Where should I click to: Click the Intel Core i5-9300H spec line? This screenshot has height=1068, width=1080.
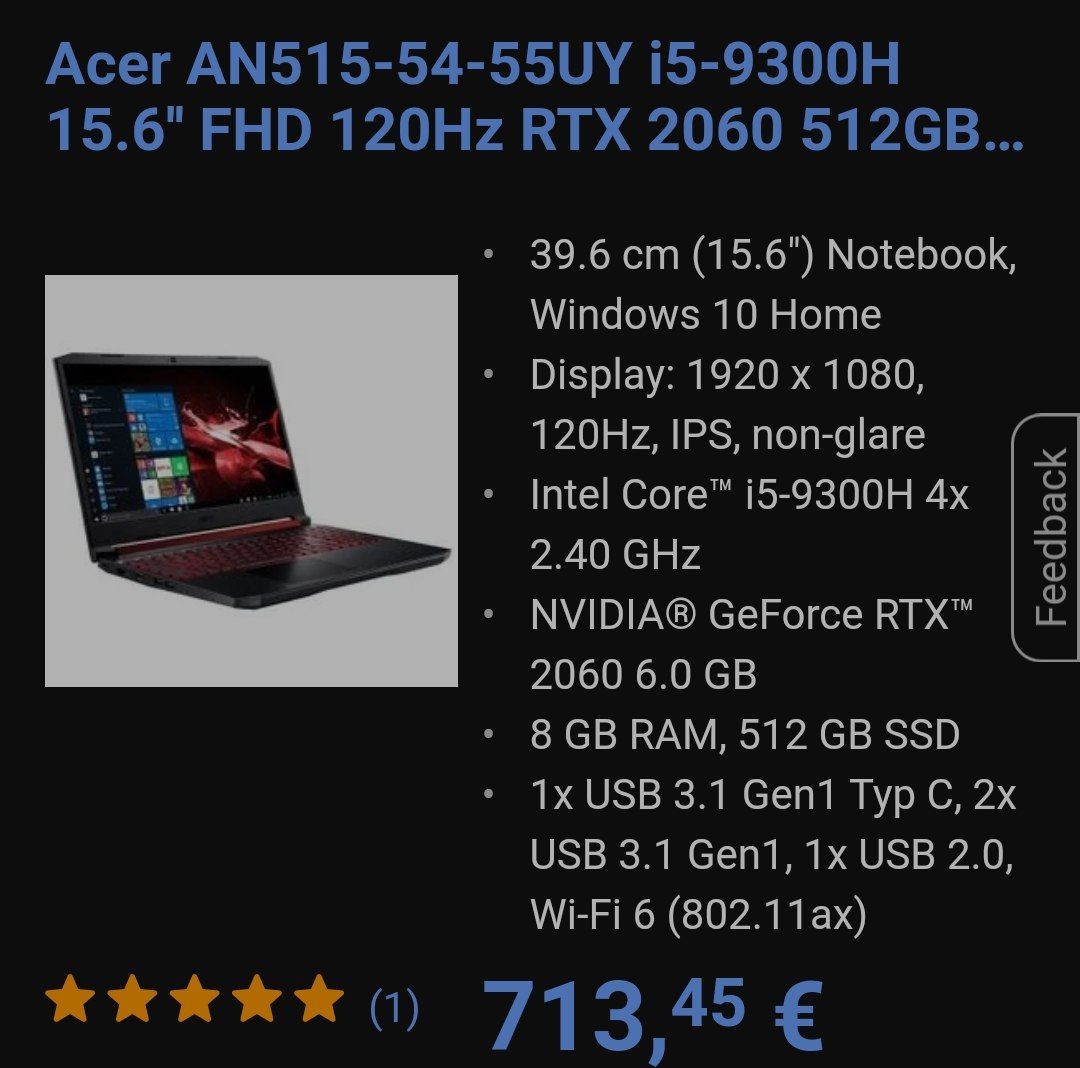click(x=749, y=524)
